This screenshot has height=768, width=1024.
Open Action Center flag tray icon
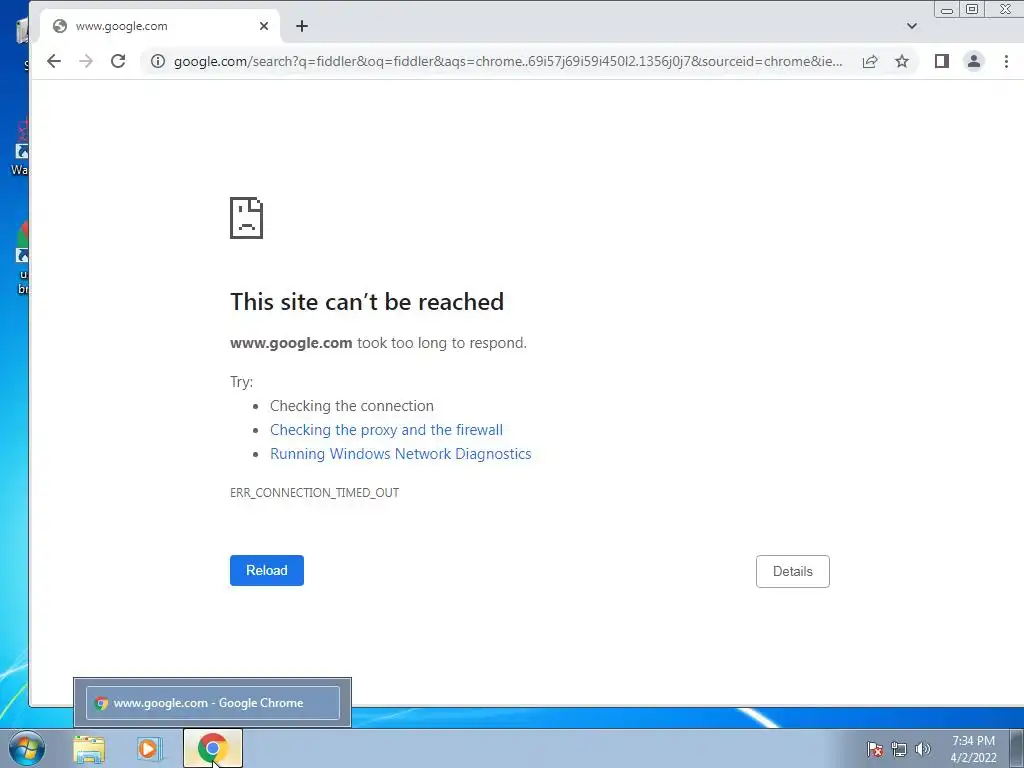click(875, 750)
